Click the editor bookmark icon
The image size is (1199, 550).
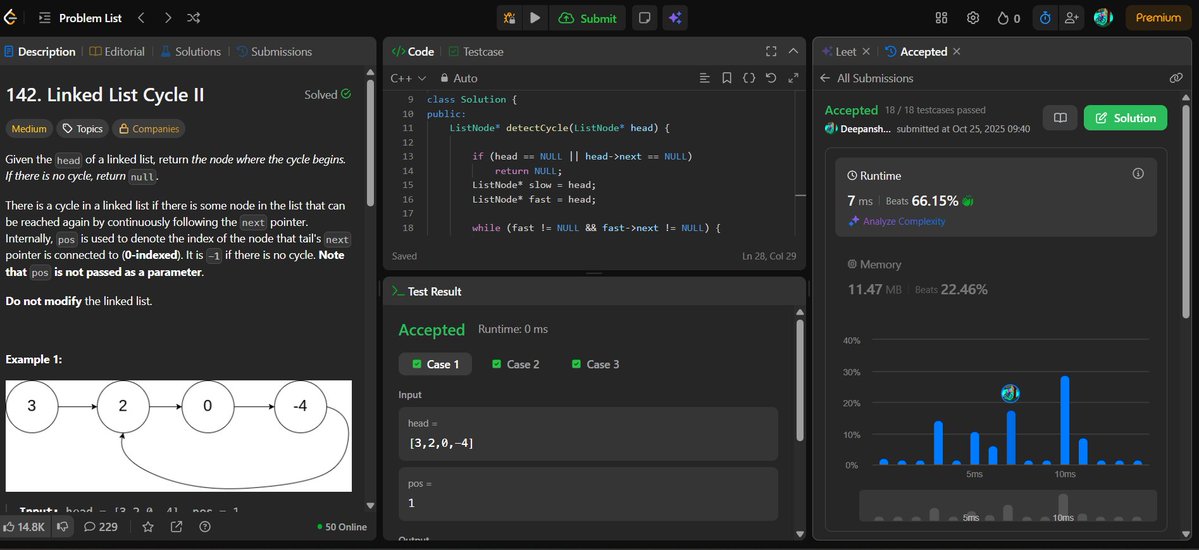(x=726, y=78)
